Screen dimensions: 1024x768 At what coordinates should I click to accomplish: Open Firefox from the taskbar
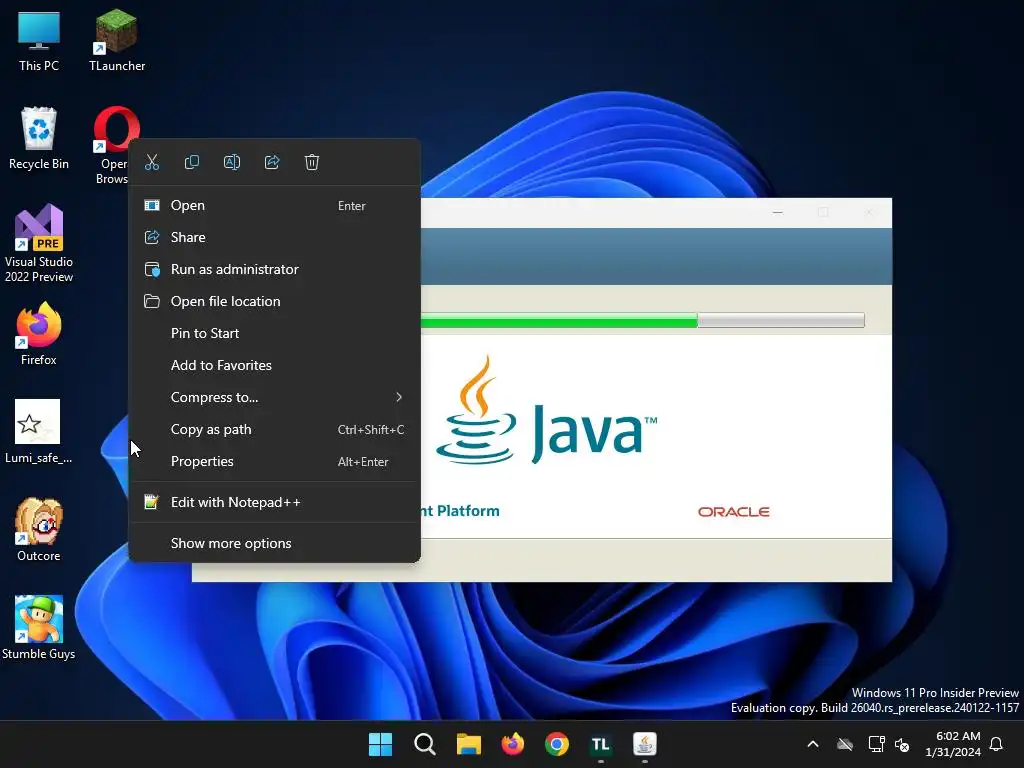[x=513, y=744]
